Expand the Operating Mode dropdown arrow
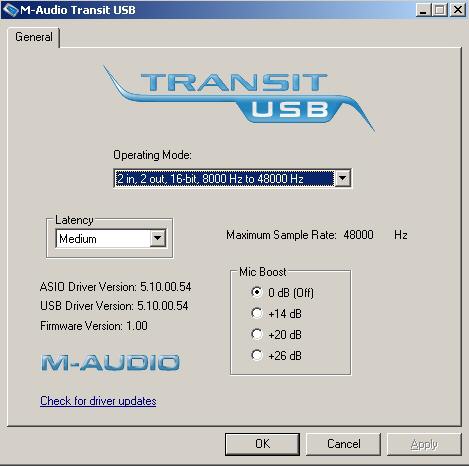The image size is (469, 466). 342,179
